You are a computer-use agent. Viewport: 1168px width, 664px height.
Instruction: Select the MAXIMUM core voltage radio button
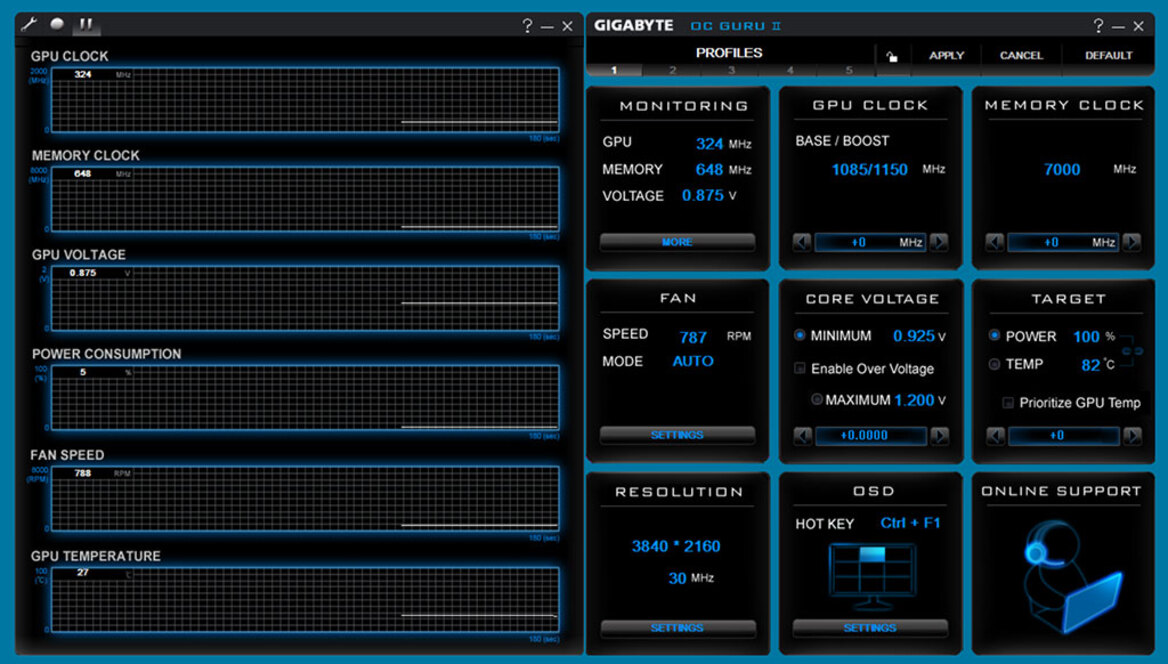[x=816, y=399]
